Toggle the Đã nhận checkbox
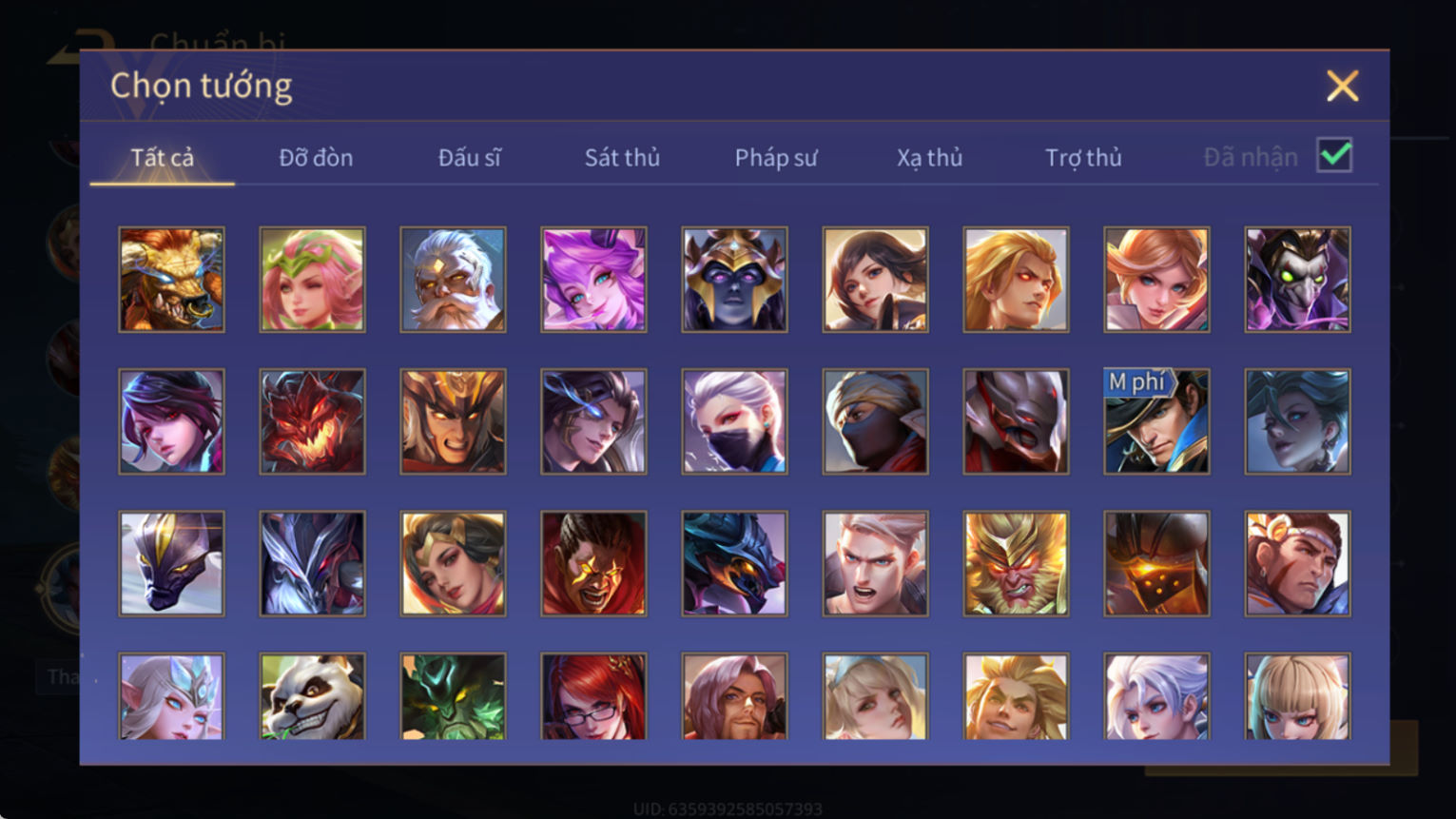Screen dimensions: 1456x819 click(1334, 155)
